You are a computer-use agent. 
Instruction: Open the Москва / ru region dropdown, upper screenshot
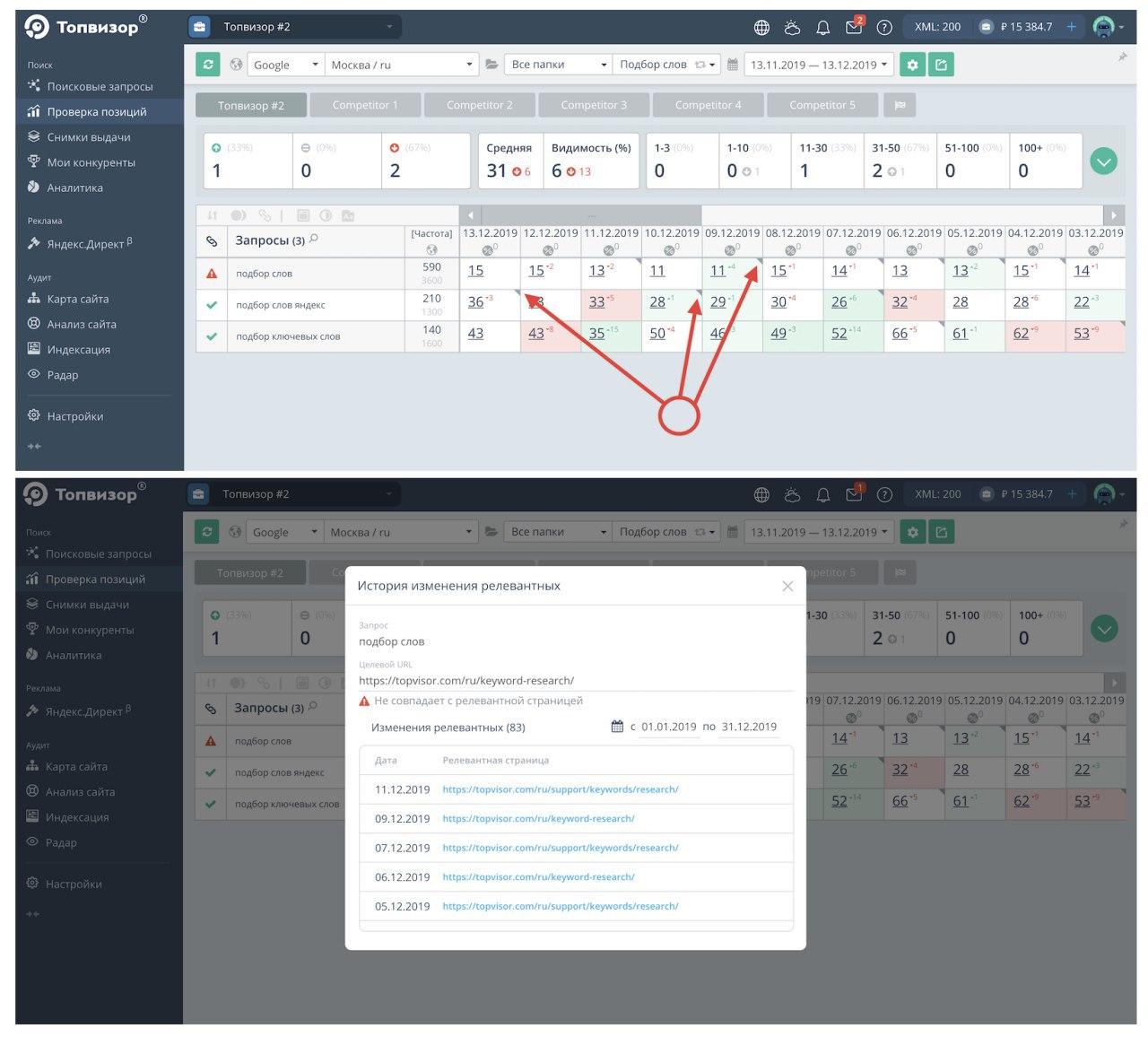401,65
